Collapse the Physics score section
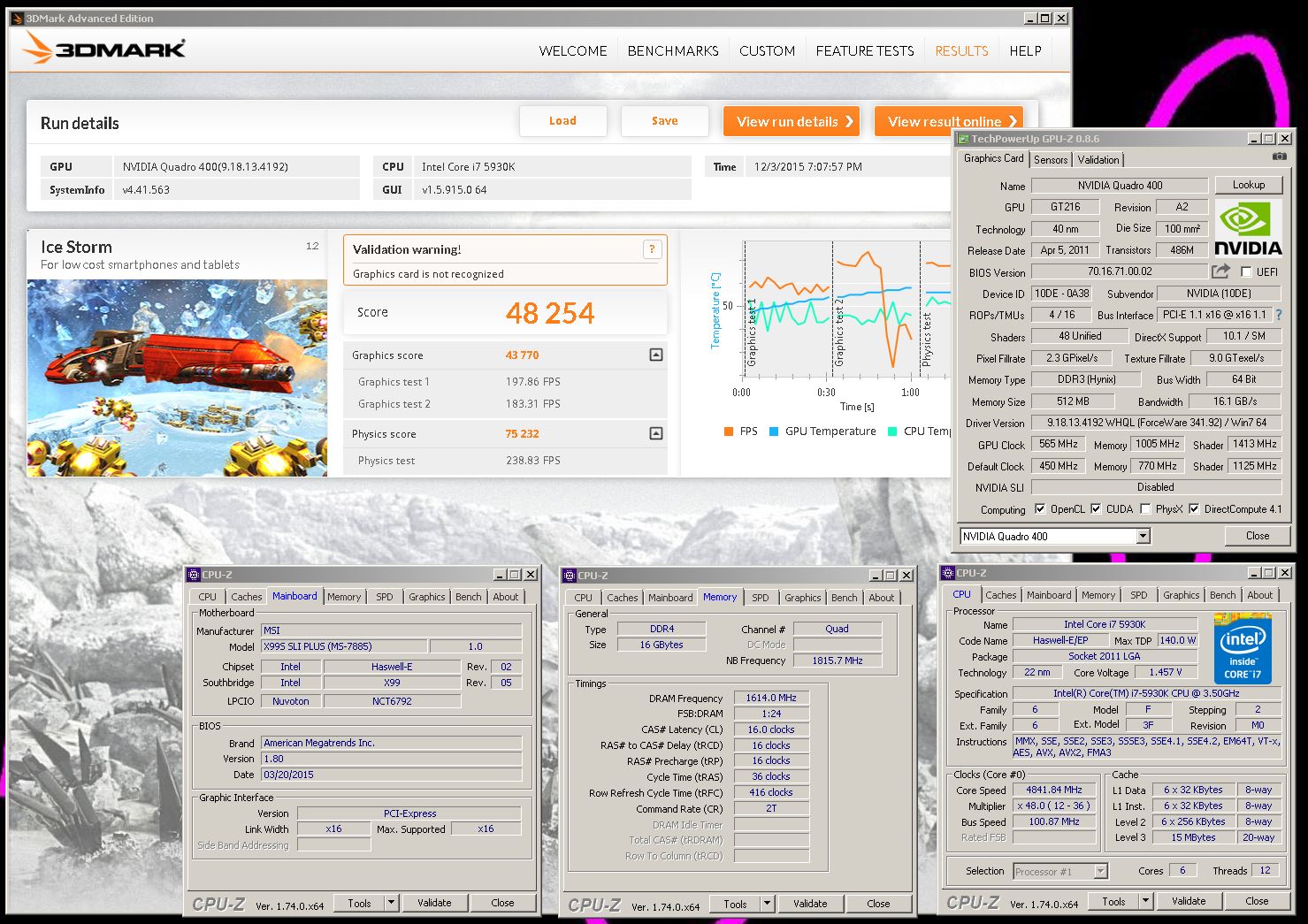Screen dimensions: 1308x924 click(656, 433)
